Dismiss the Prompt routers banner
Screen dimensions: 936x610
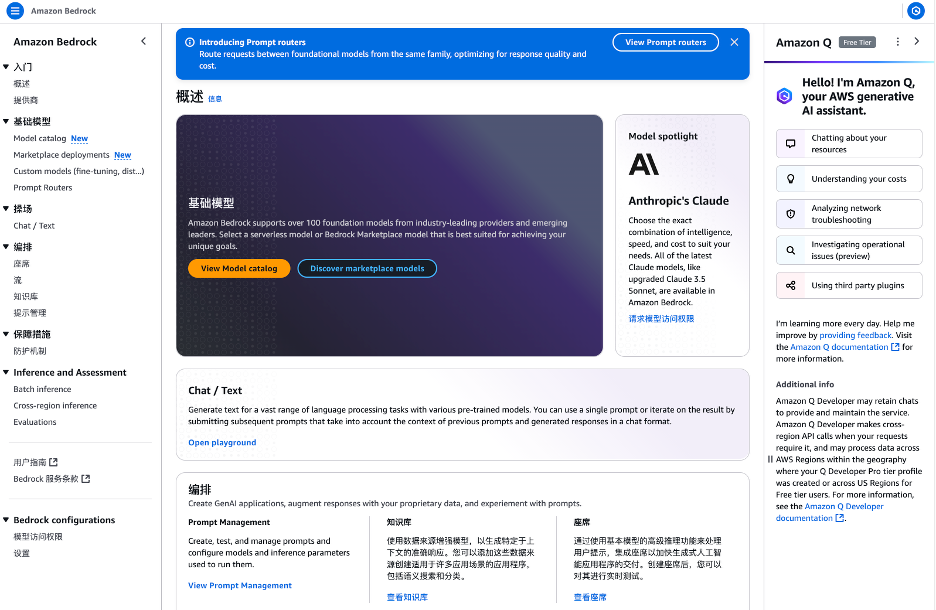tap(734, 42)
